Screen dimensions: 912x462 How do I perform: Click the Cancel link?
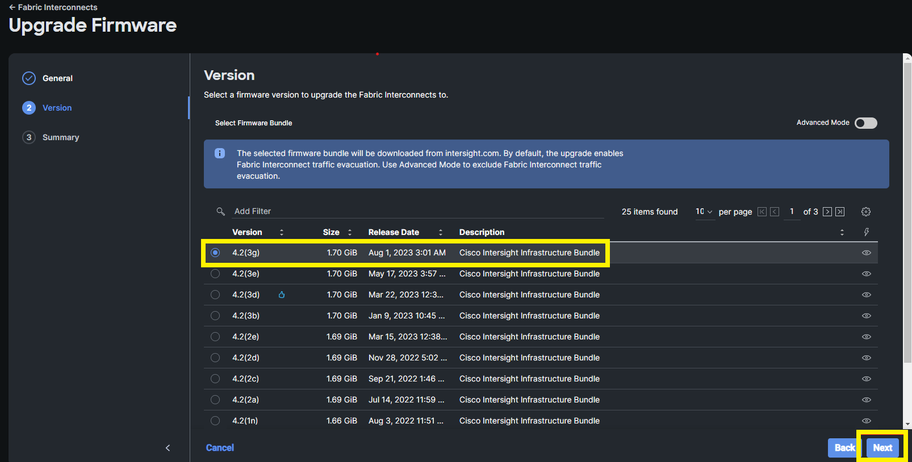[220, 447]
